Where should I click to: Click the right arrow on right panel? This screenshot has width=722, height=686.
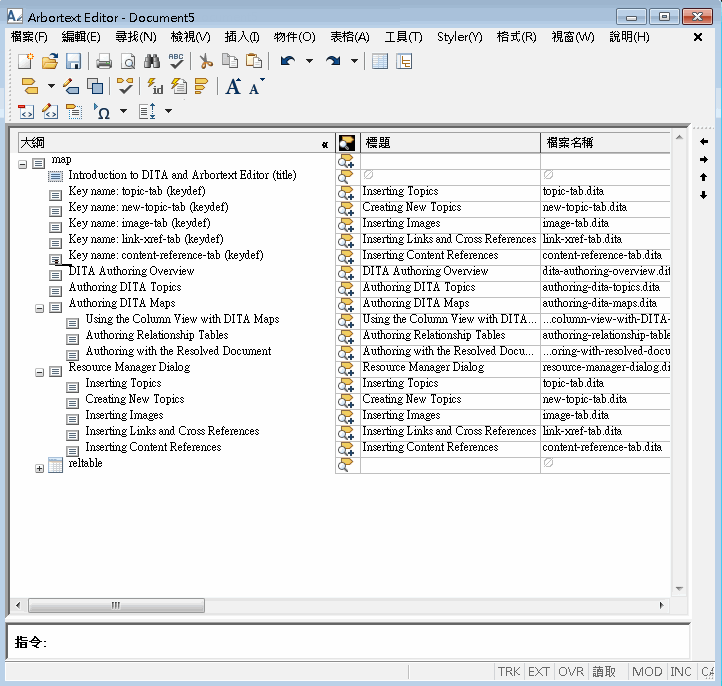[704, 159]
